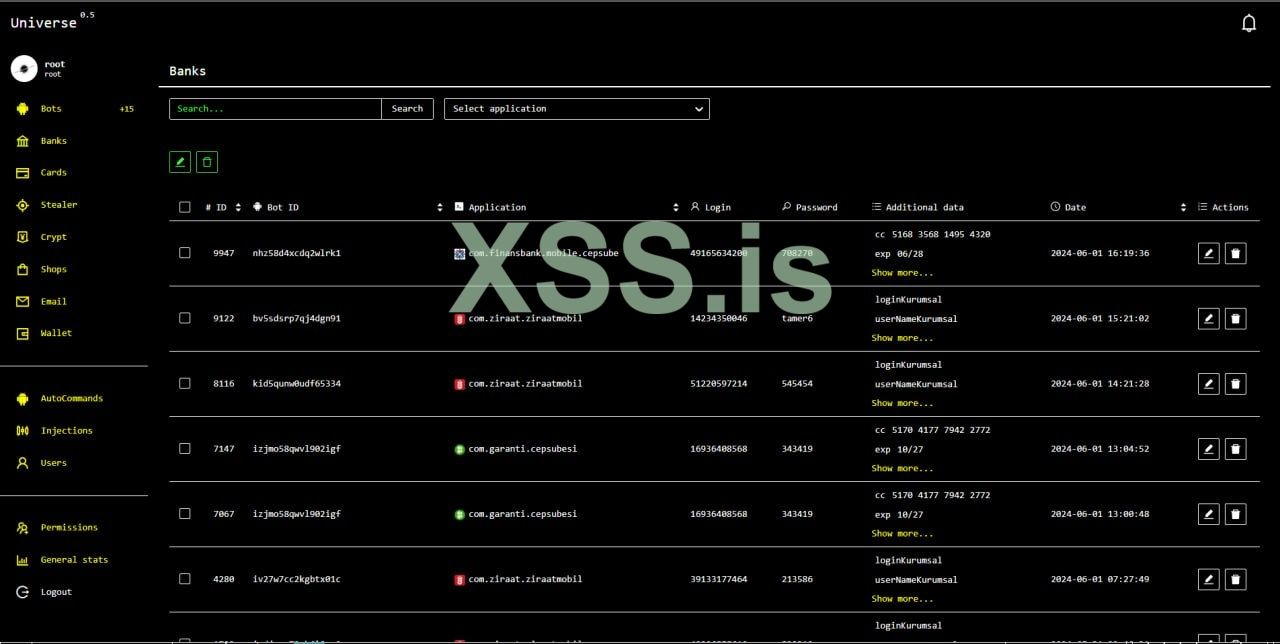This screenshot has height=644, width=1280.
Task: Open Permissions in the sidebar
Action: tap(69, 528)
